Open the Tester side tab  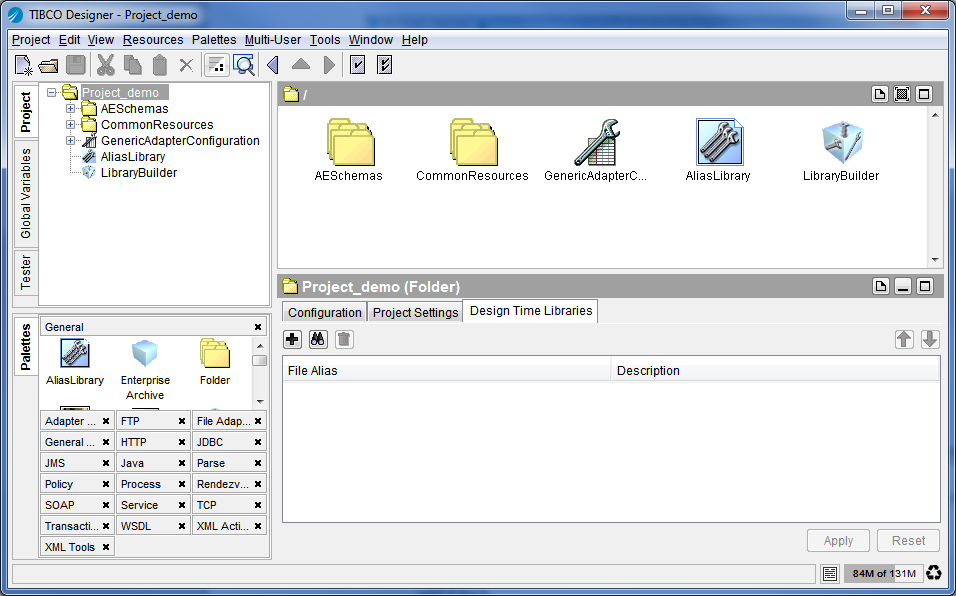click(26, 272)
